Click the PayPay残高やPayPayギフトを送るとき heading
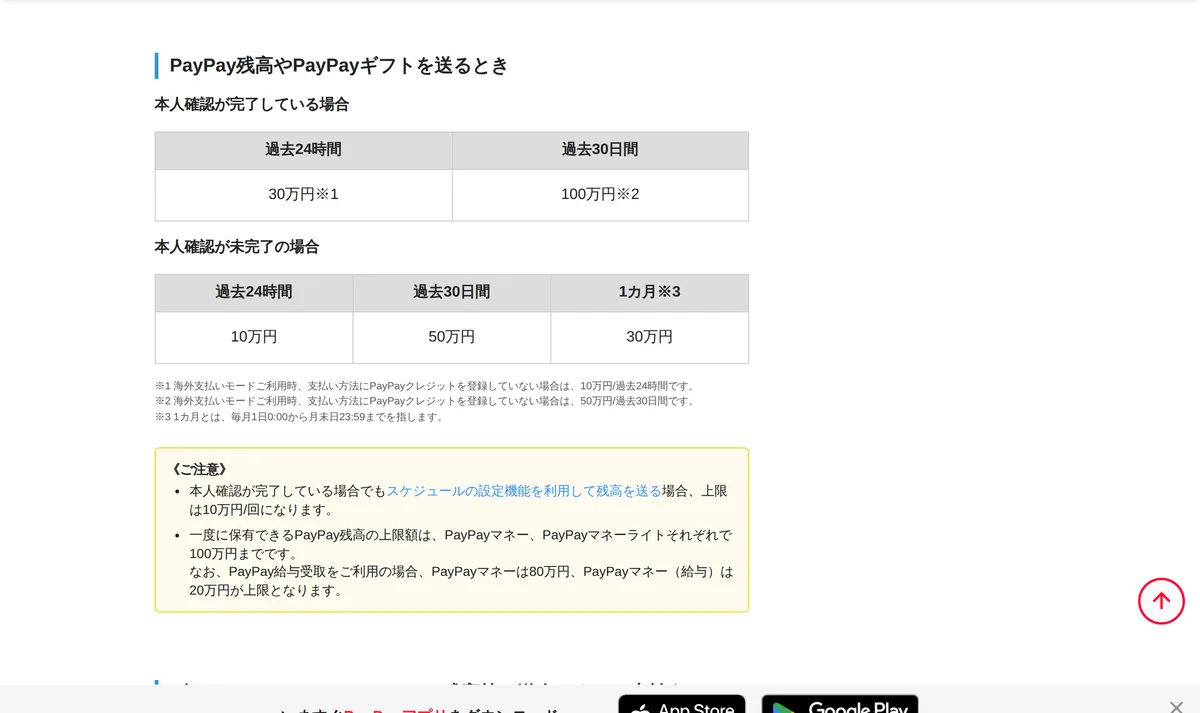 [x=339, y=66]
